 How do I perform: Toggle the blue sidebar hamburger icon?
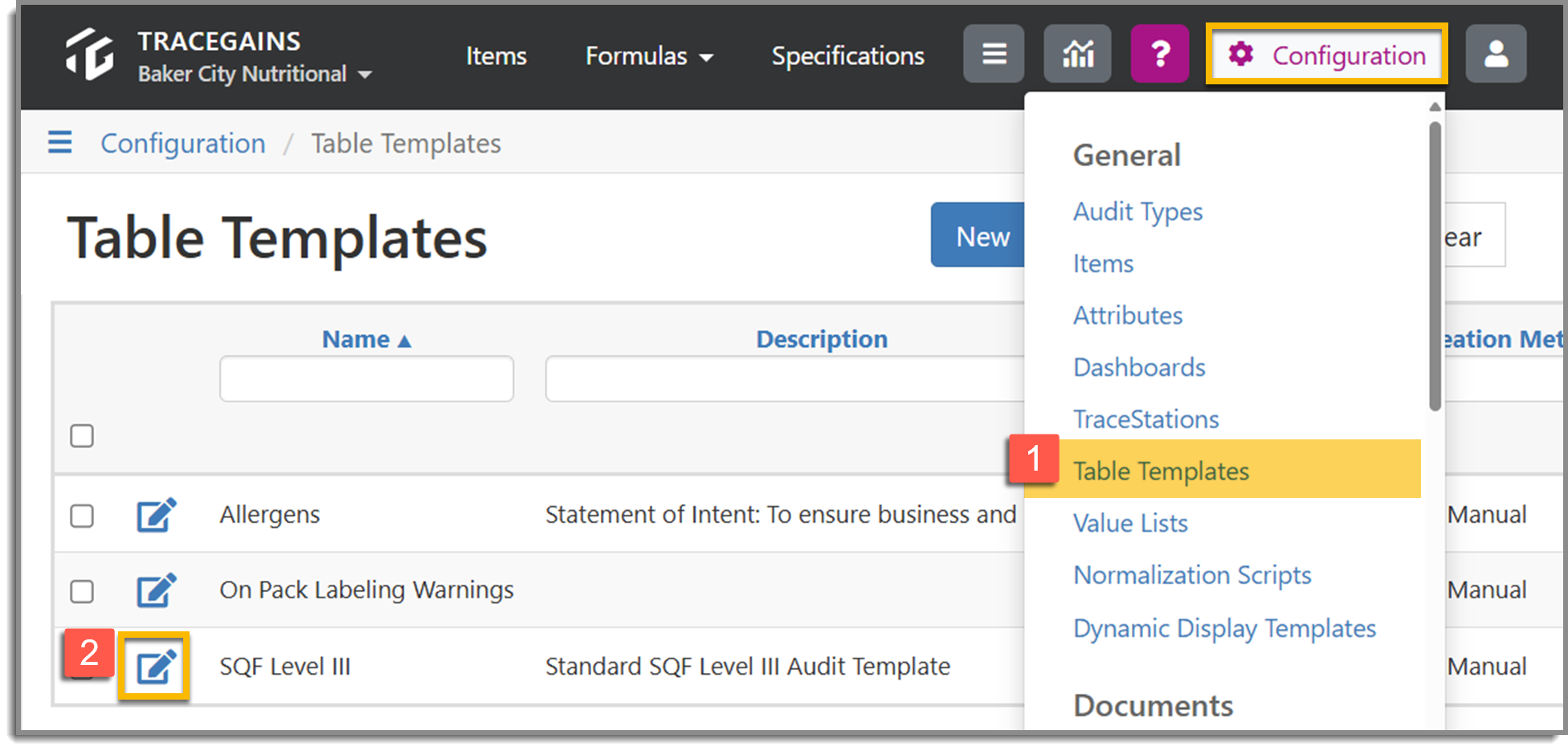coord(60,143)
